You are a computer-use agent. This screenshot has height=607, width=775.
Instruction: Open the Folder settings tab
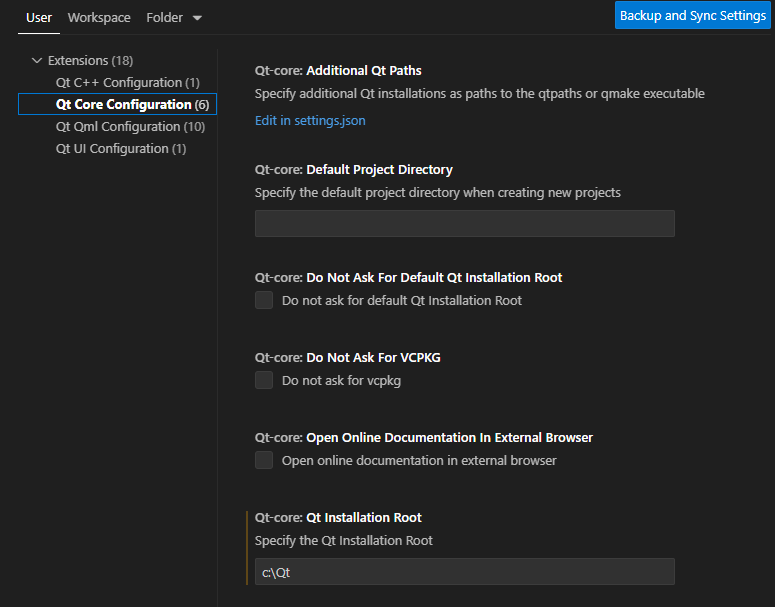(x=164, y=18)
